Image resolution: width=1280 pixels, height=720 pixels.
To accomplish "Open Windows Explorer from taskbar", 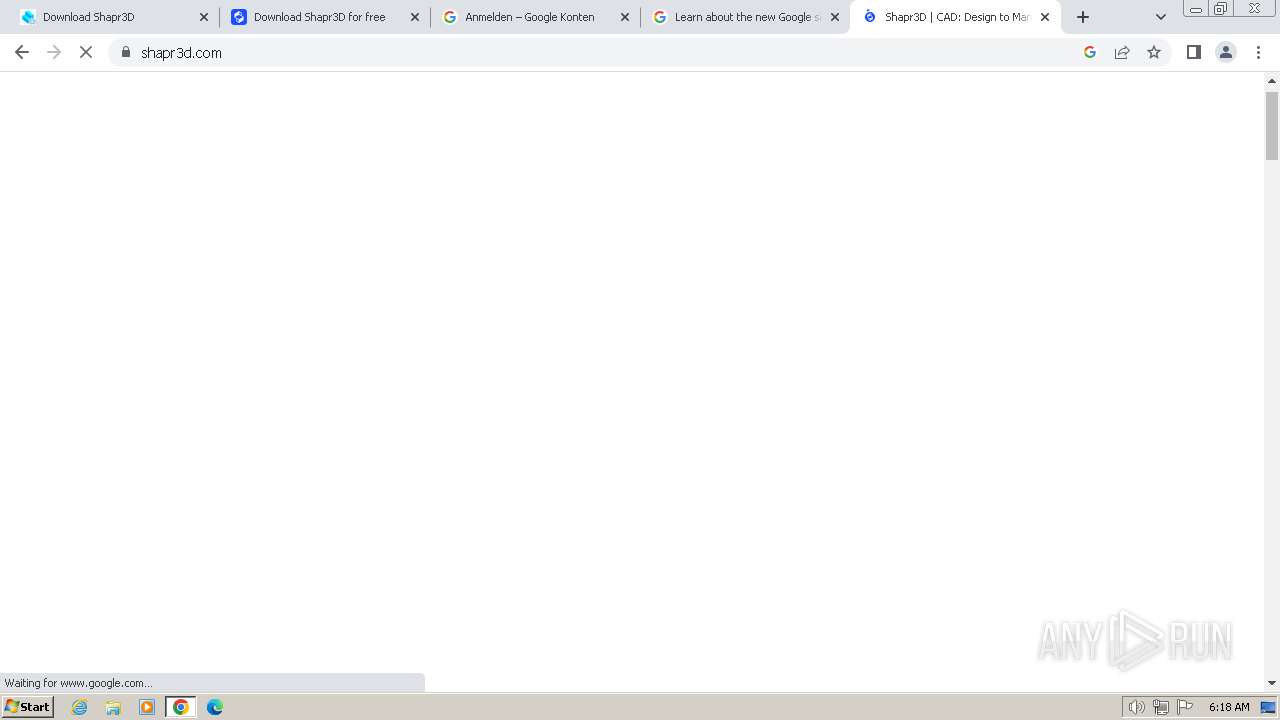I will pyautogui.click(x=113, y=707).
